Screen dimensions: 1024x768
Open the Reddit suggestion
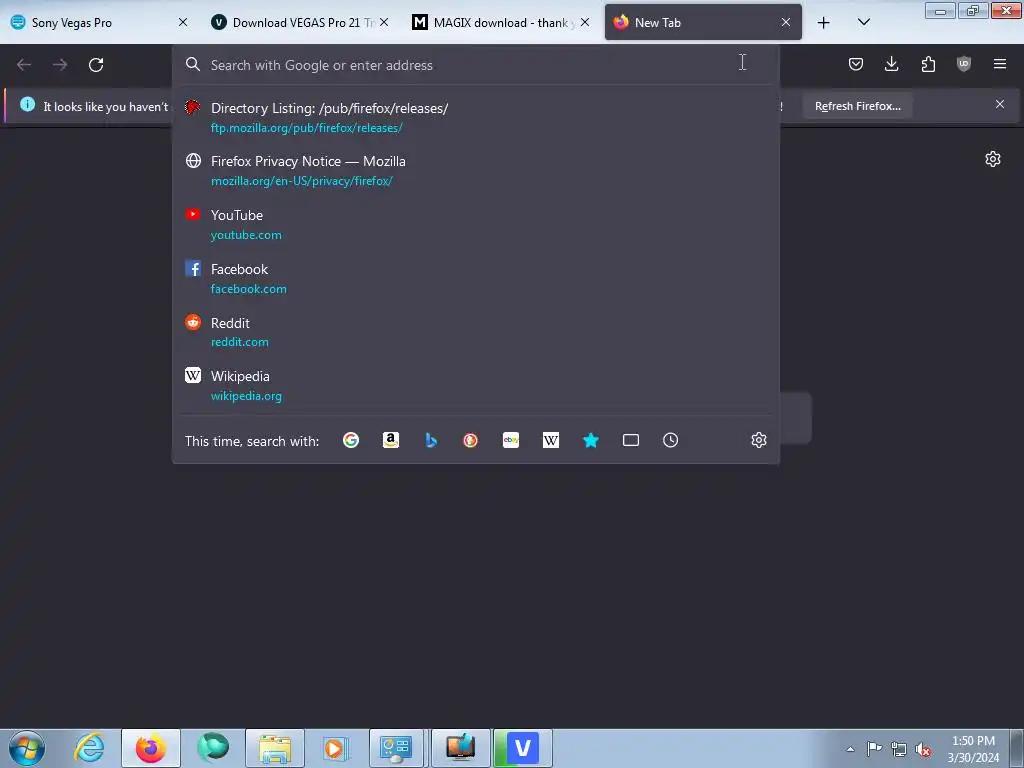click(476, 332)
